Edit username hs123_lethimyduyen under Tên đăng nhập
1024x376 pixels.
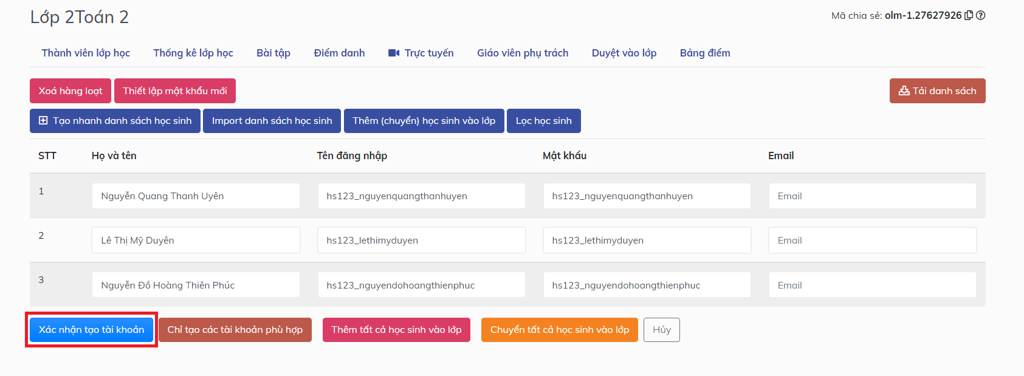coord(421,240)
